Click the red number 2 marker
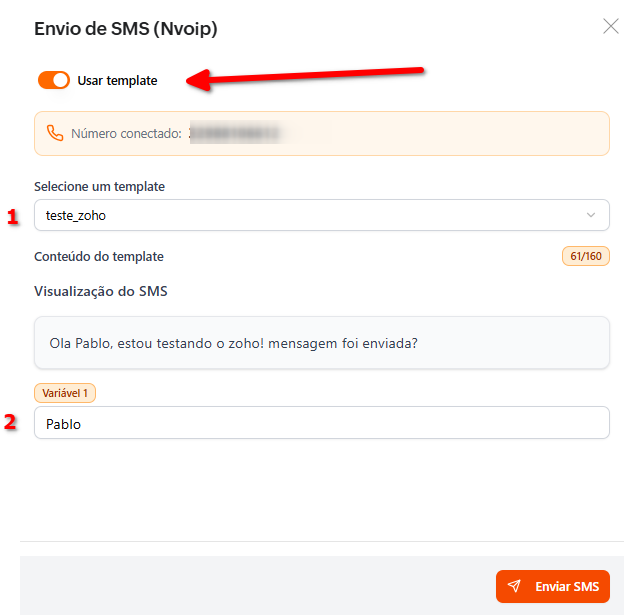The height and width of the screenshot is (615, 635). pyautogui.click(x=11, y=422)
